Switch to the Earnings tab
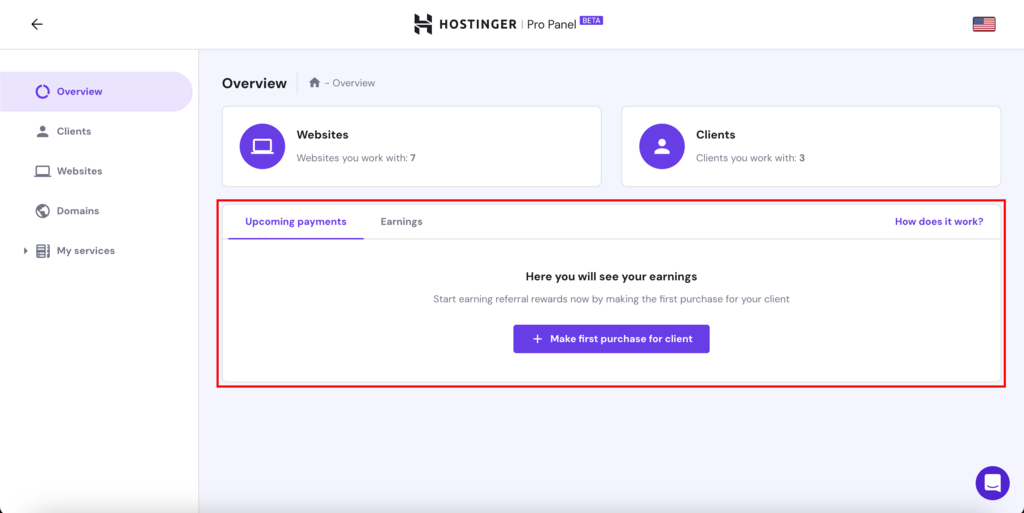The width and height of the screenshot is (1024, 513). [x=402, y=222]
